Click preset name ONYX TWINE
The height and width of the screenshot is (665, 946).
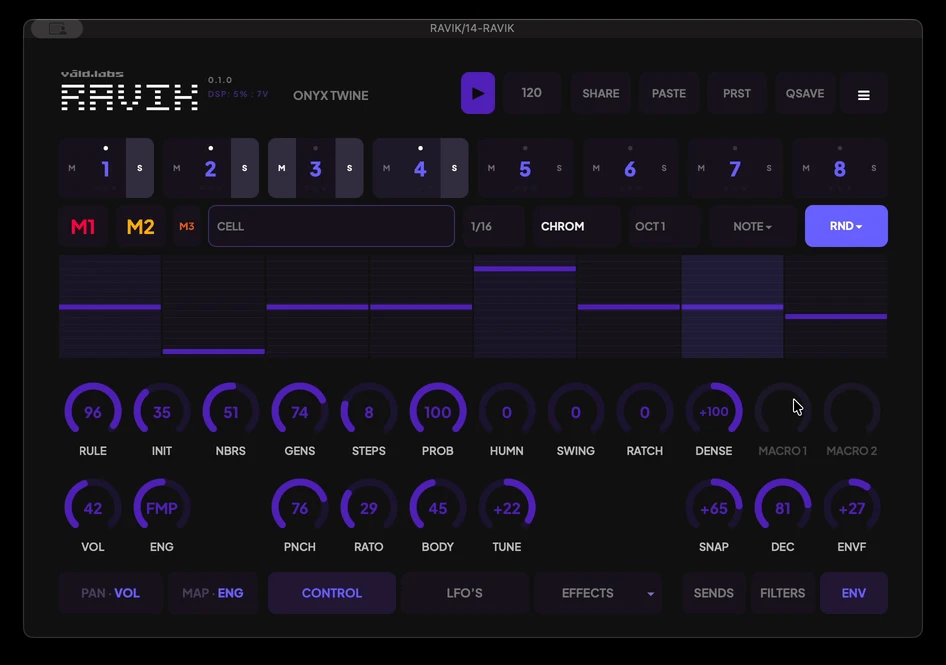(331, 95)
